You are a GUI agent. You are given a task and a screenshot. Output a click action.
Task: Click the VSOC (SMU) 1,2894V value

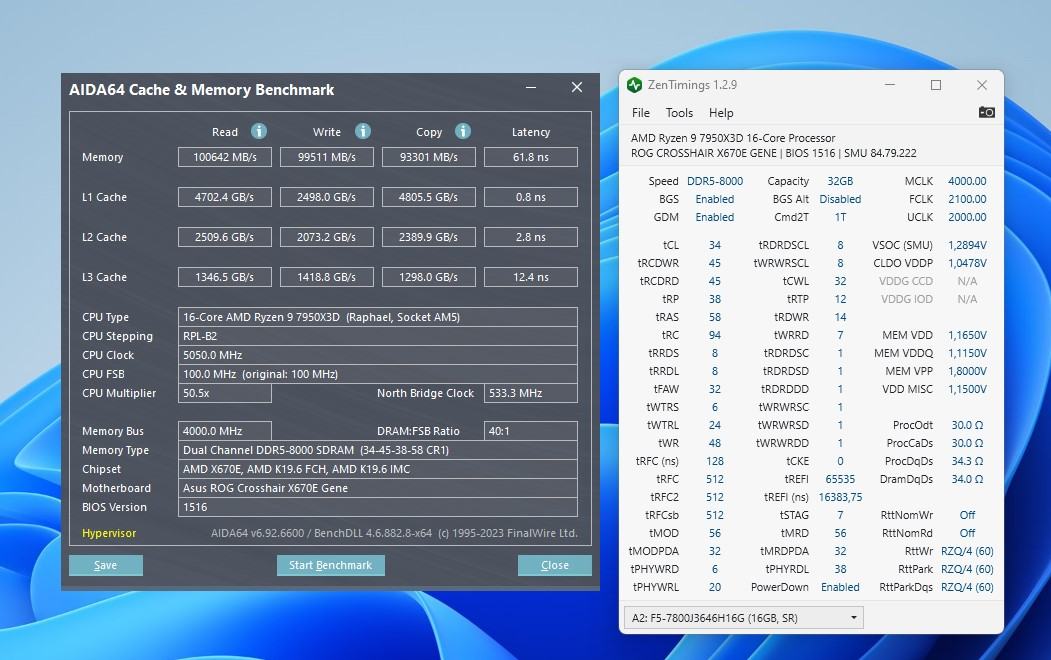pyautogui.click(x=967, y=245)
